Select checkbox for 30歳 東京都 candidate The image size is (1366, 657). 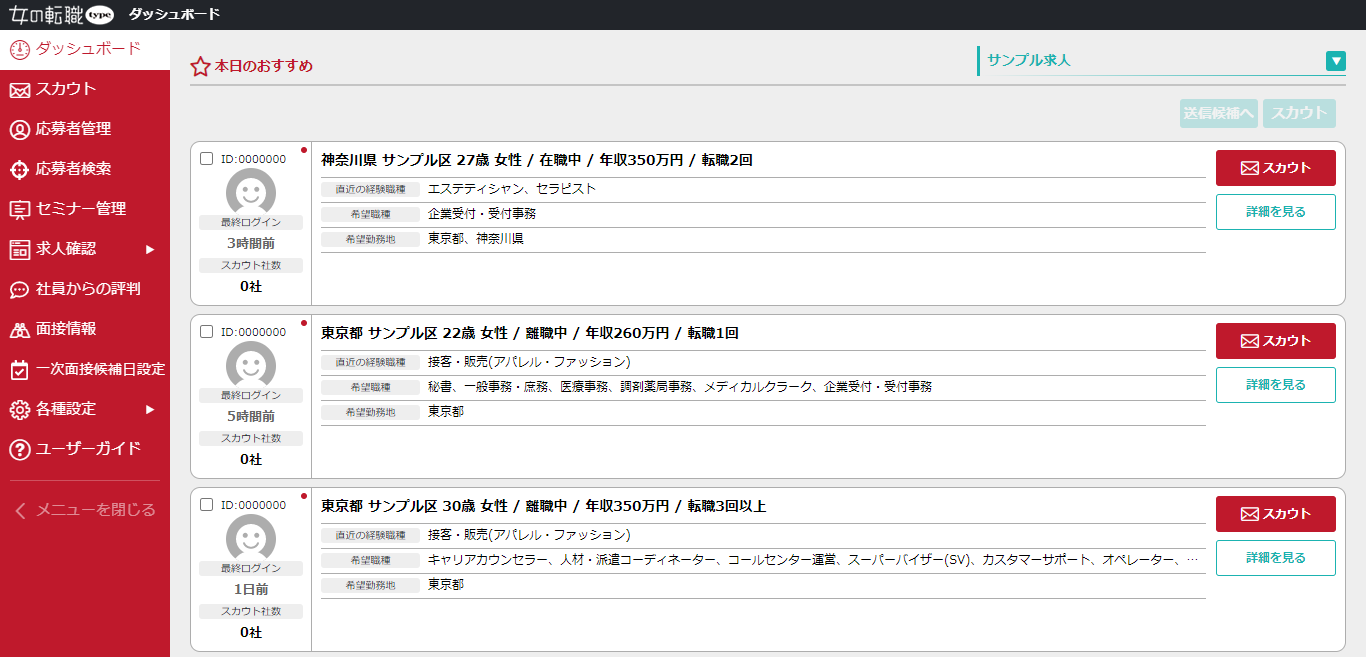click(x=206, y=504)
